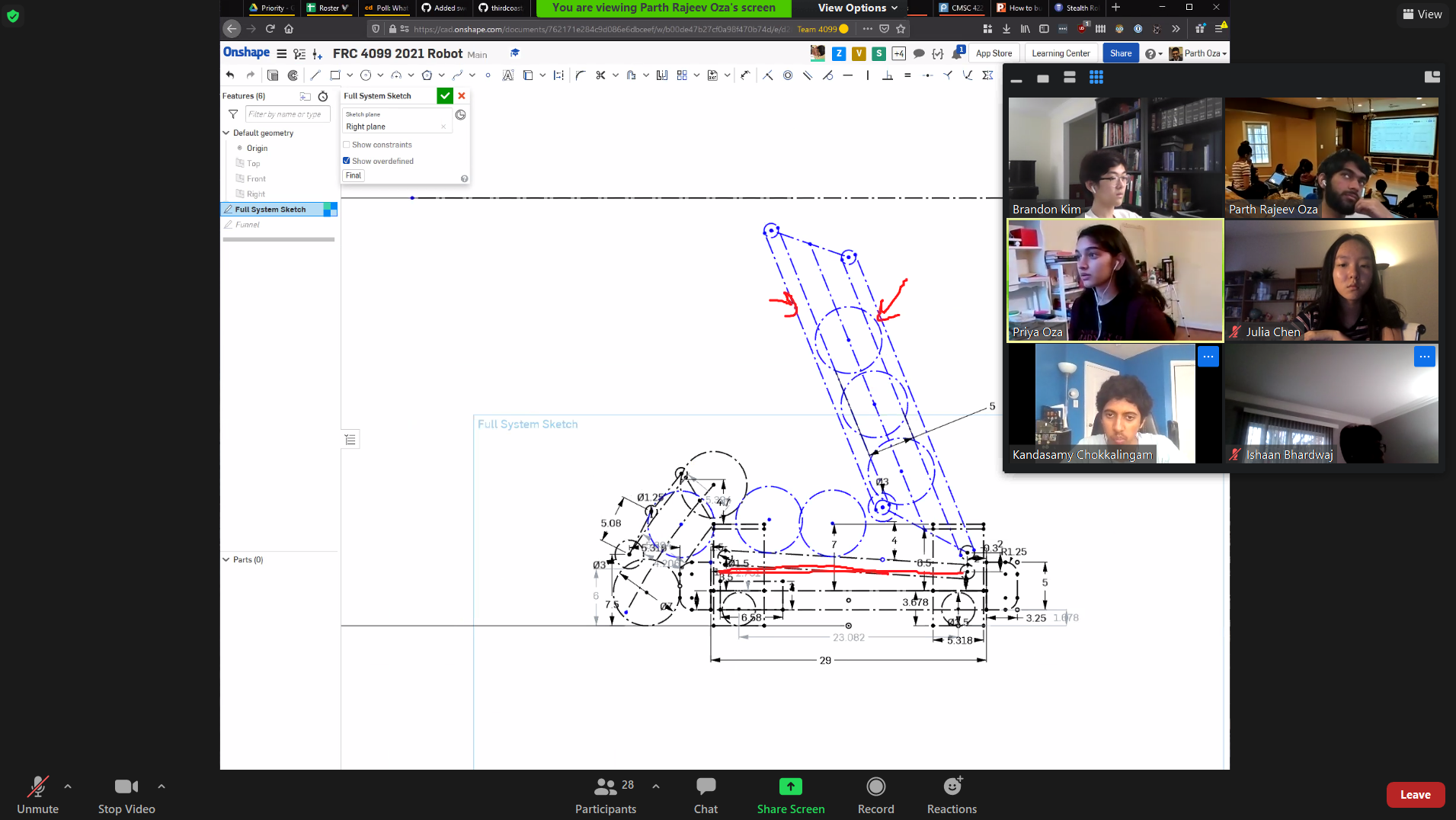The image size is (1456, 820).
Task: Switch Zoom video panel to gallery grid view
Action: (x=1096, y=77)
